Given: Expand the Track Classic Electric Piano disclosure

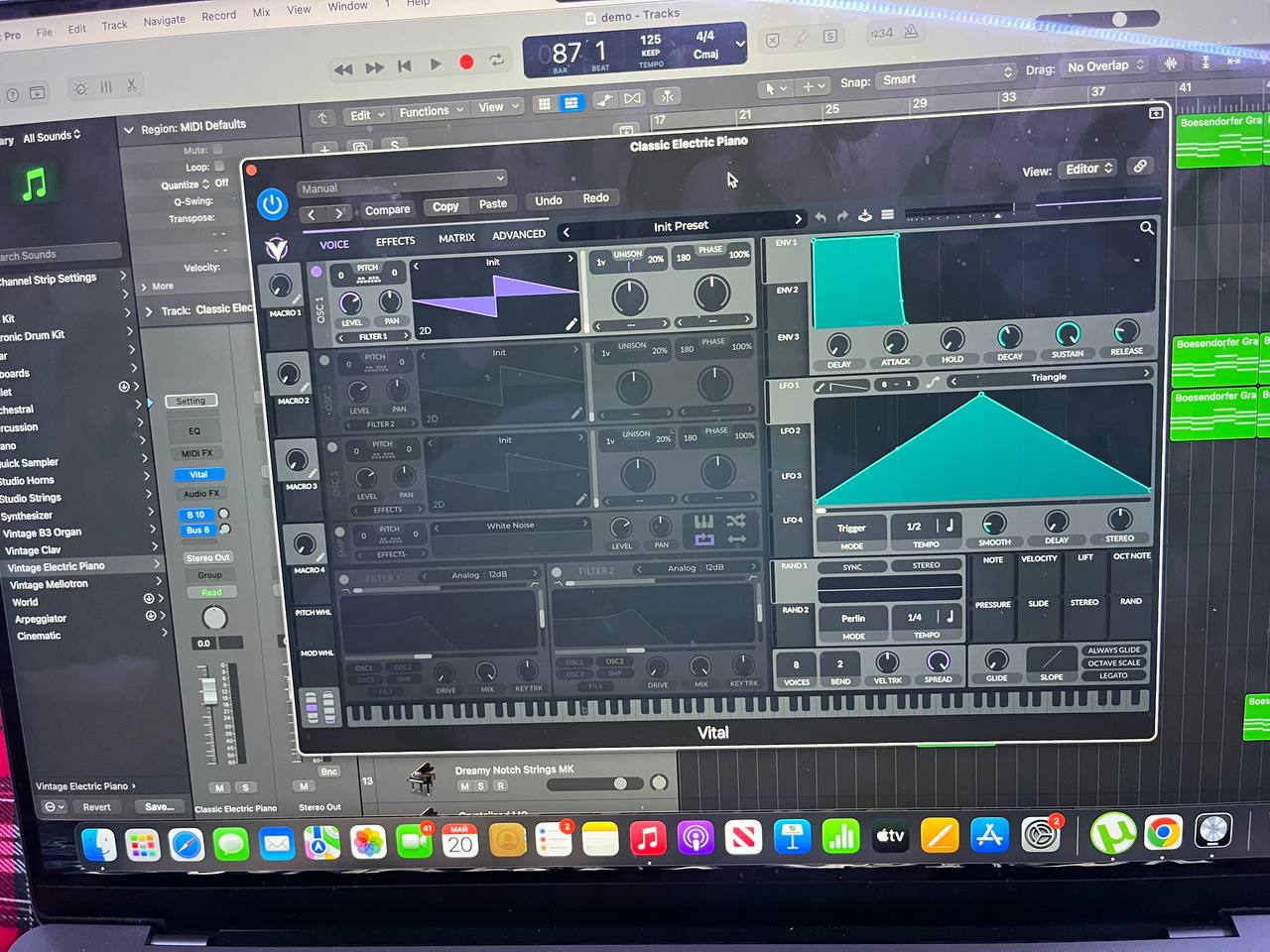Looking at the screenshot, I should point(149,312).
